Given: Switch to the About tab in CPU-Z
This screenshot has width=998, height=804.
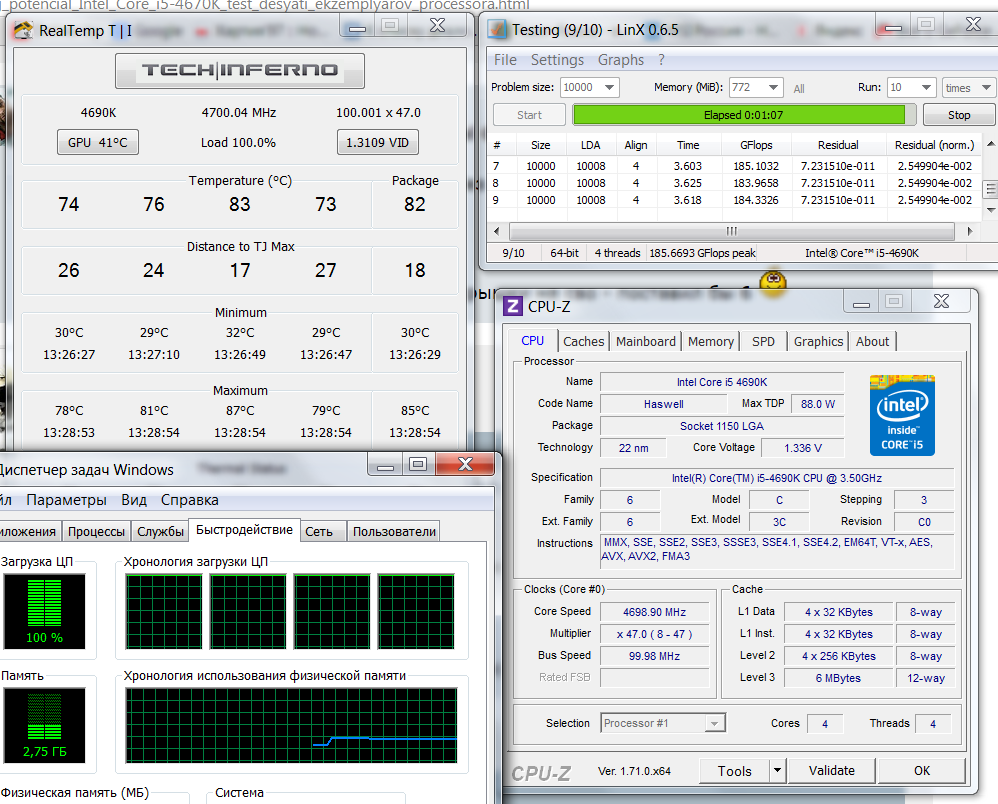Looking at the screenshot, I should point(872,342).
